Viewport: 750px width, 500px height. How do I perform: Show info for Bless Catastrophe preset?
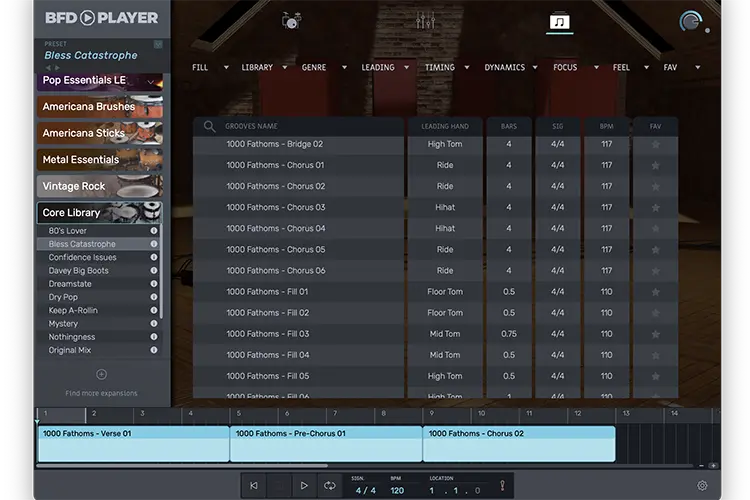pyautogui.click(x=154, y=244)
